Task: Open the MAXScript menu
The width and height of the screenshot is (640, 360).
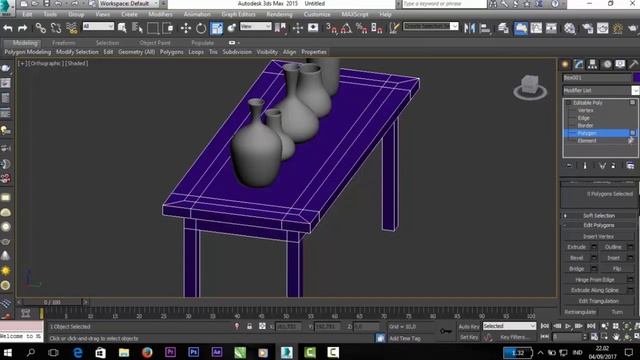Action: (x=355, y=14)
